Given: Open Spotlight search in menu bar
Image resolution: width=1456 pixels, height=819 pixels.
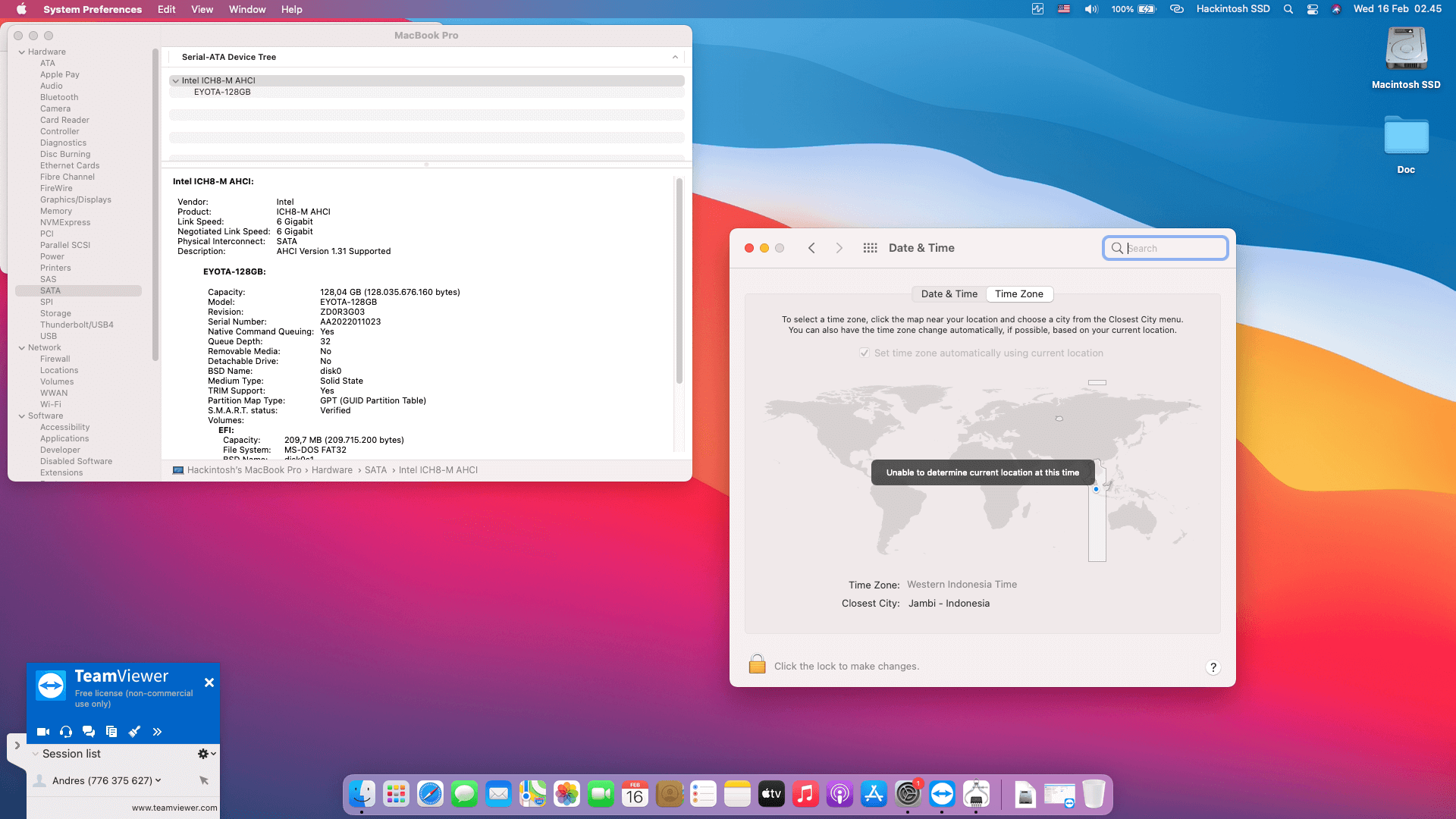Looking at the screenshot, I should coord(1288,9).
